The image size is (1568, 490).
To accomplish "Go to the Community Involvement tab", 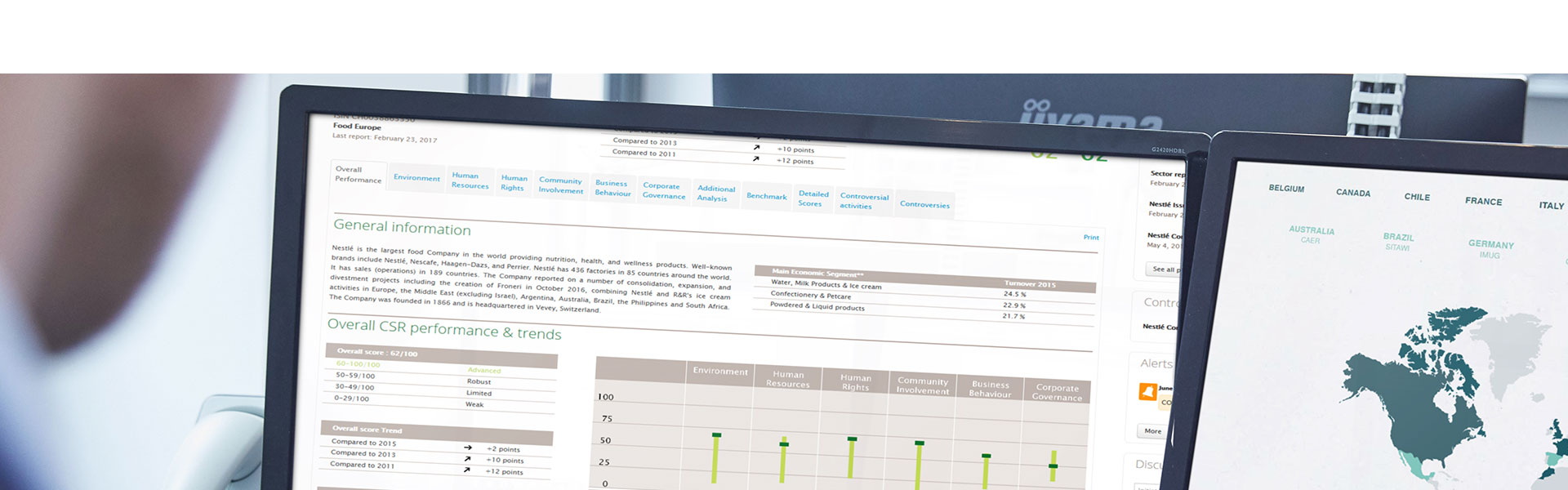I will (x=560, y=185).
